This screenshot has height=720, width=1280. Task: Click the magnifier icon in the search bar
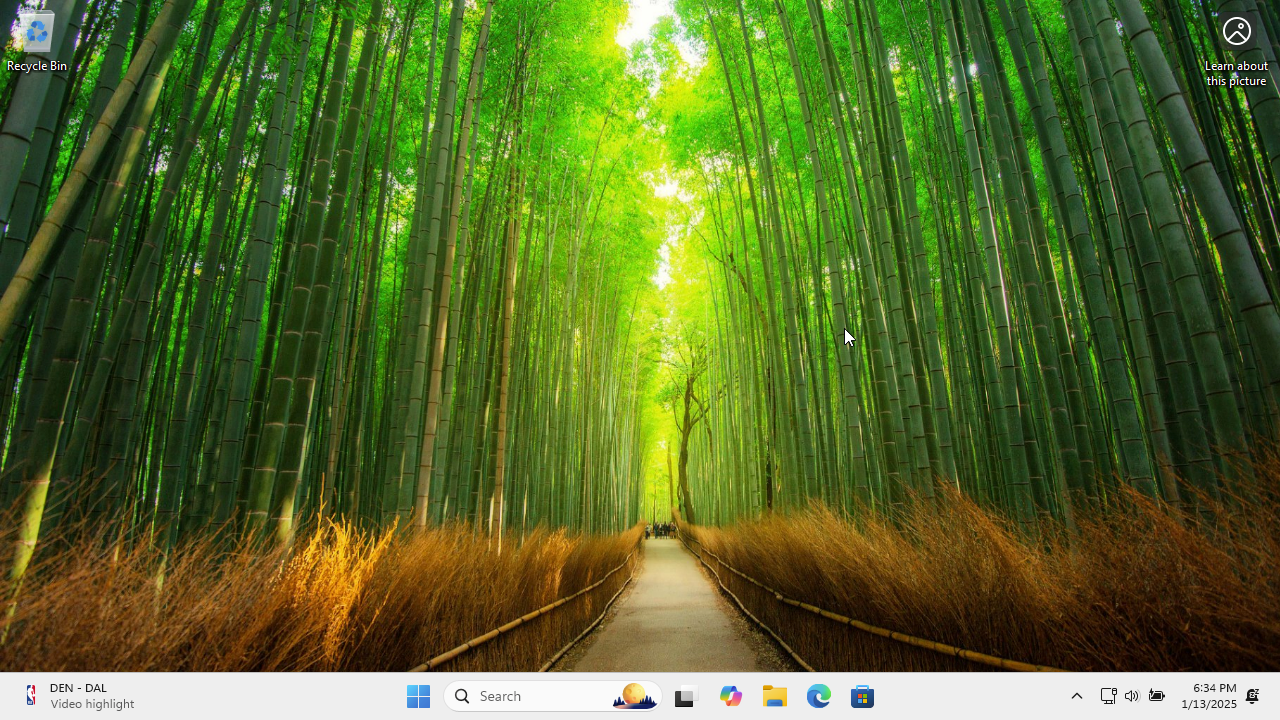(x=461, y=695)
